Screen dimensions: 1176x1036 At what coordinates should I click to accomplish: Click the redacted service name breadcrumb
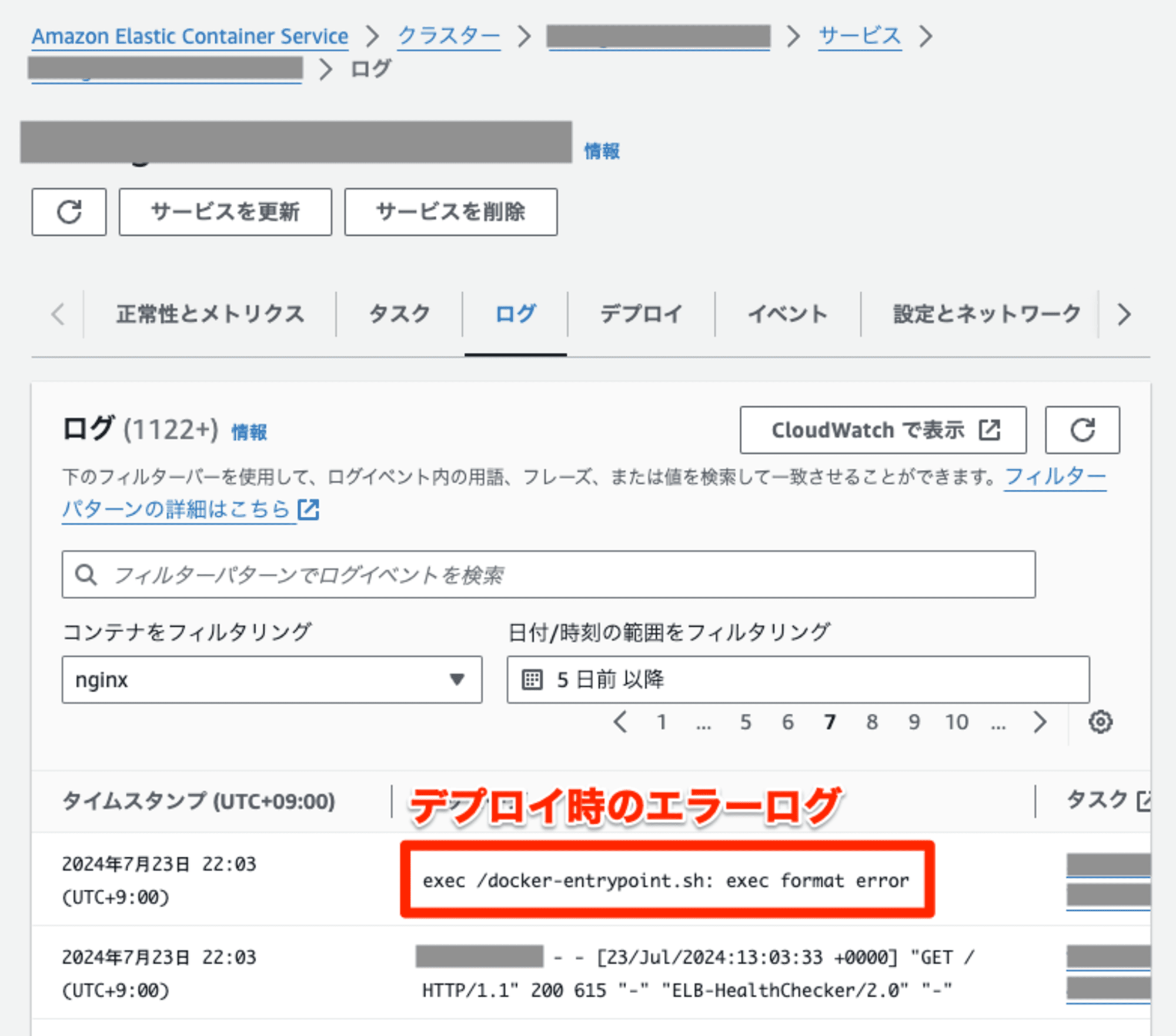[x=166, y=69]
